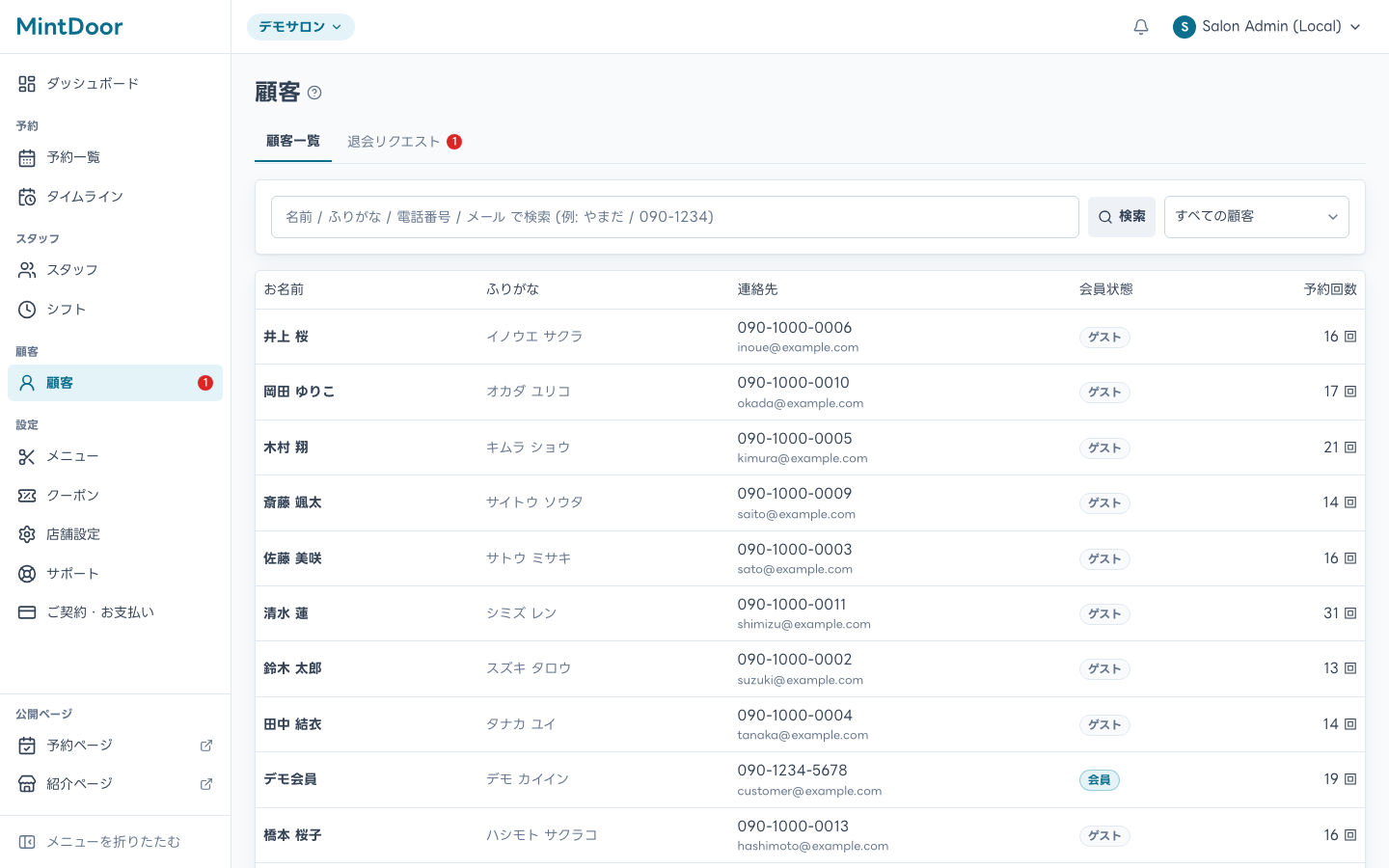Click the small icon beside 井上 桜's booking count 16
Screen dimensions: 1389x868
[1350, 337]
